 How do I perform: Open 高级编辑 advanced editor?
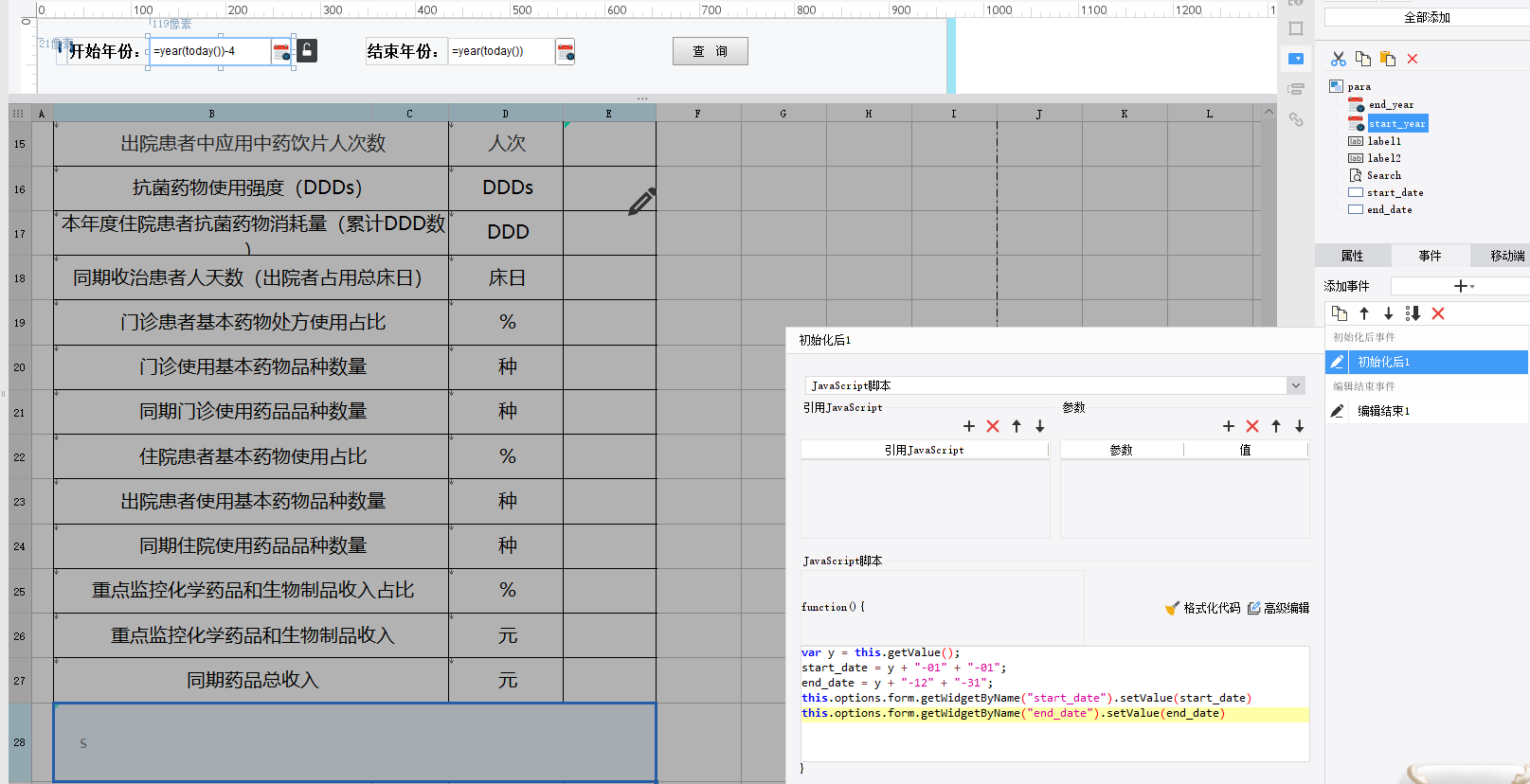(1278, 608)
